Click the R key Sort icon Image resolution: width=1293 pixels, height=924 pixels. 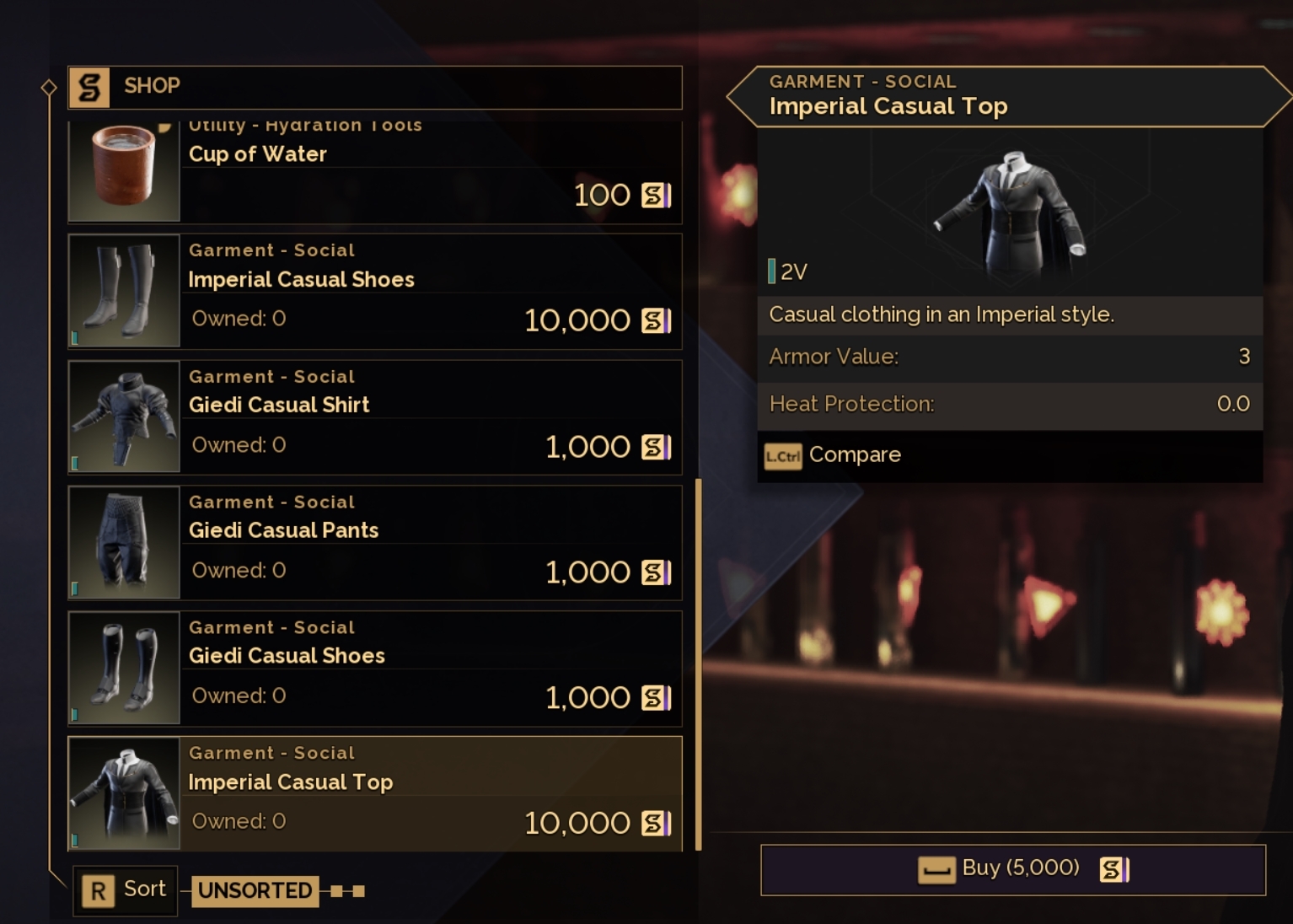98,890
